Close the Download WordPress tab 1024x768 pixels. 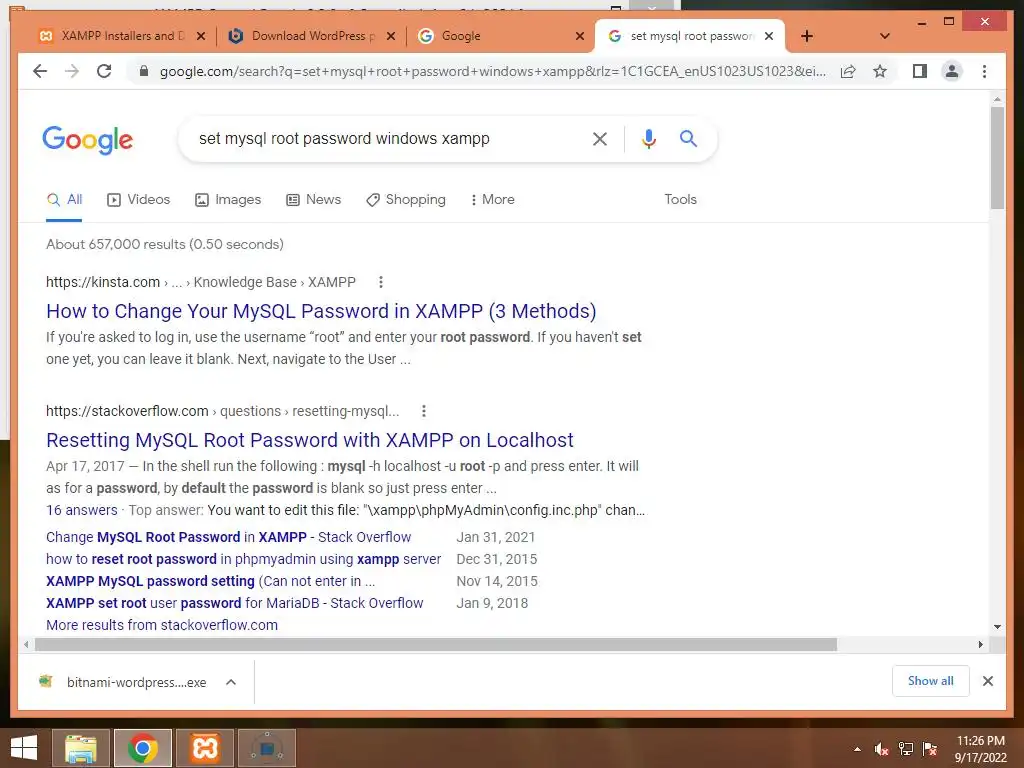[391, 36]
